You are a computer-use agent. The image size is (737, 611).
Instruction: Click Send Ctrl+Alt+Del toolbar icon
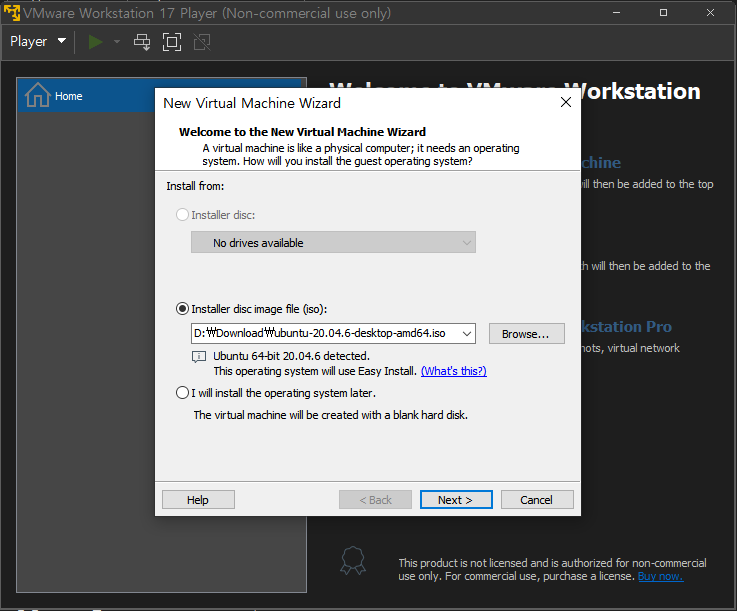(x=142, y=42)
